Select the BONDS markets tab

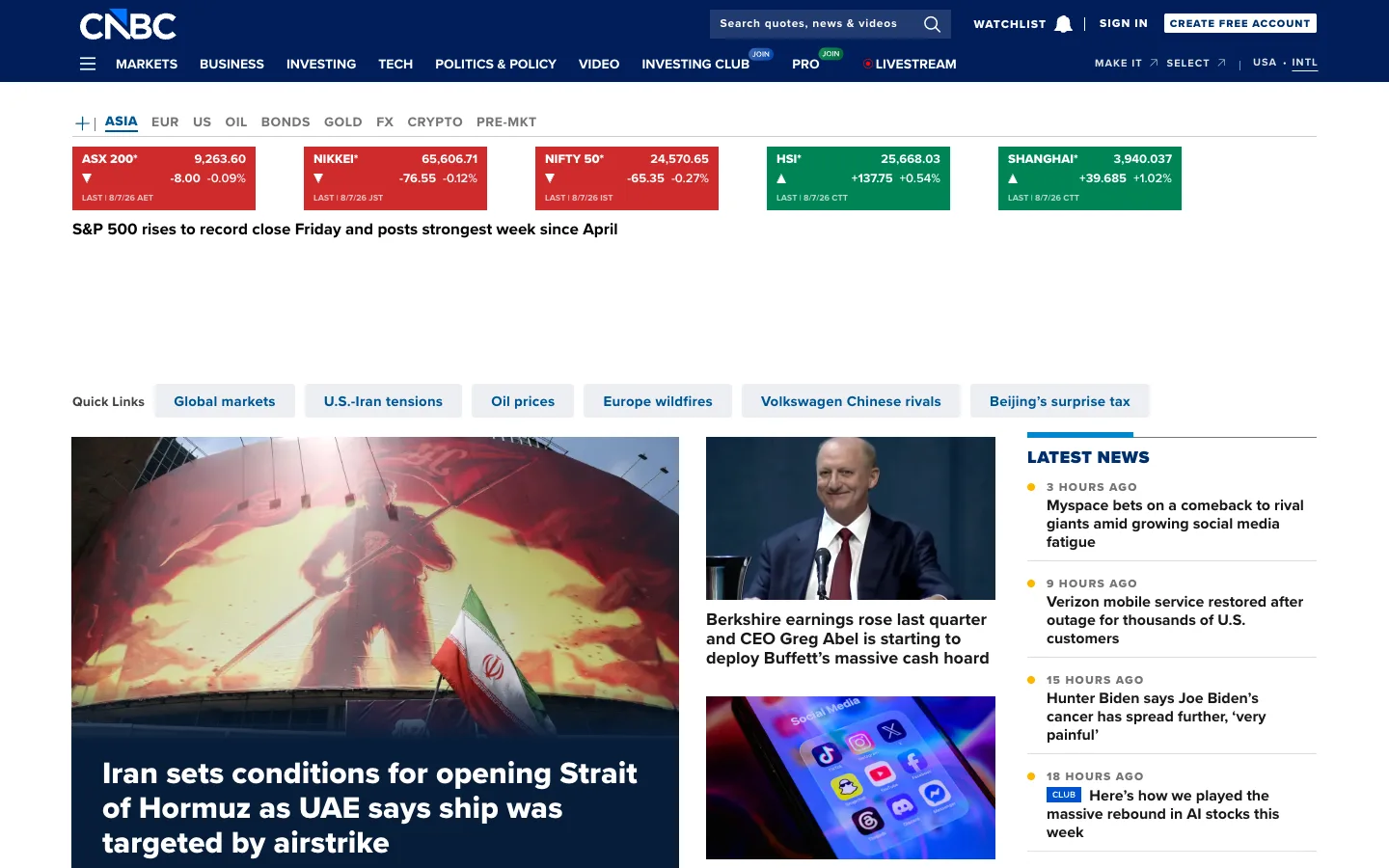point(286,122)
